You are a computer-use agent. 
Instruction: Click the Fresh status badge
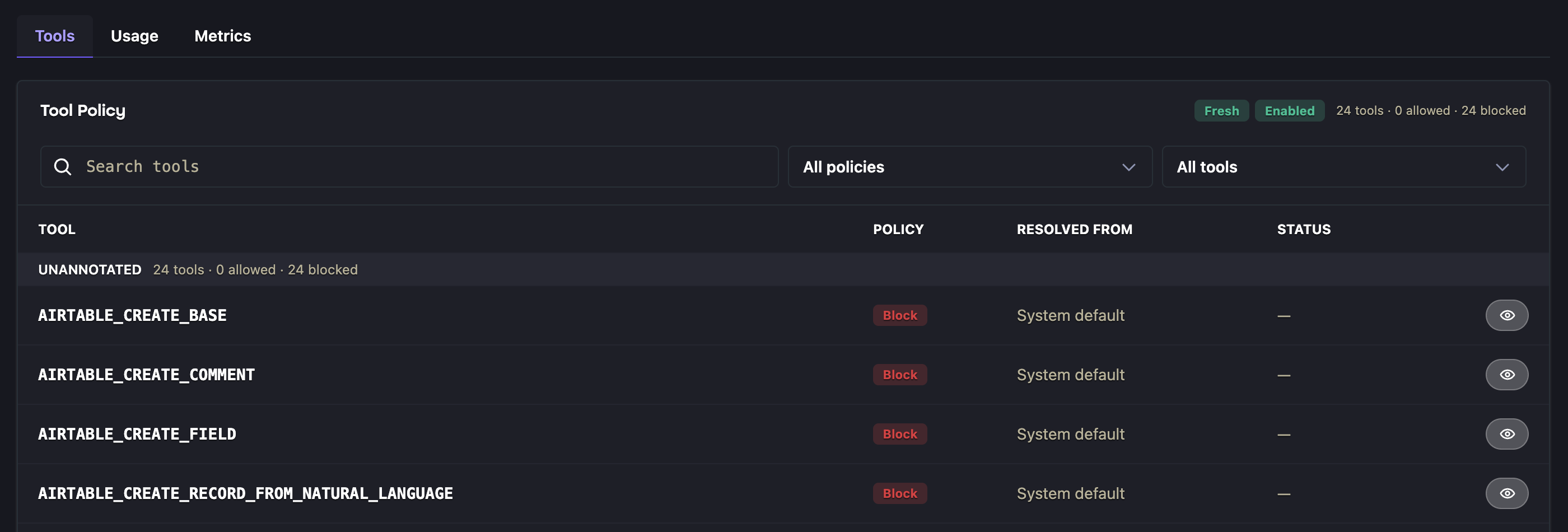tap(1221, 111)
